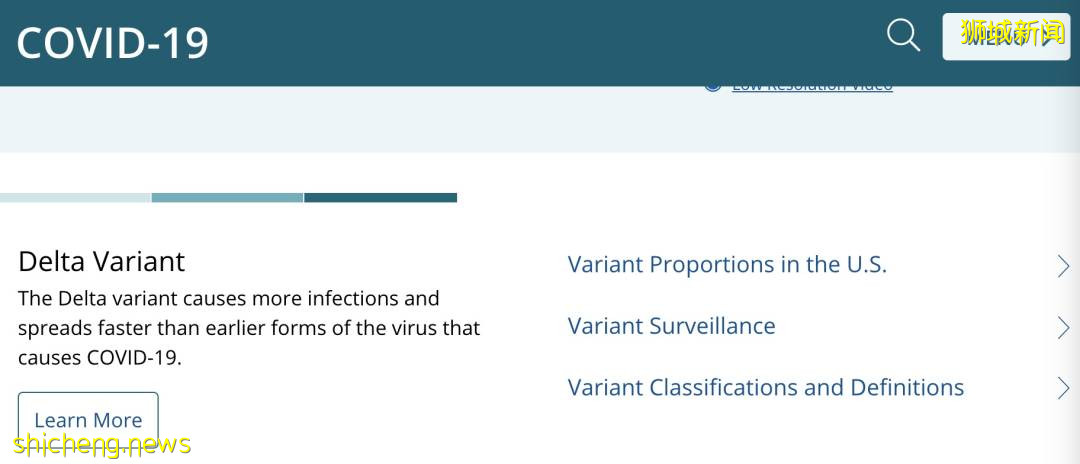Open the Variant Proportions in the U.S. link
Screen dimensions: 1080x464
(727, 265)
